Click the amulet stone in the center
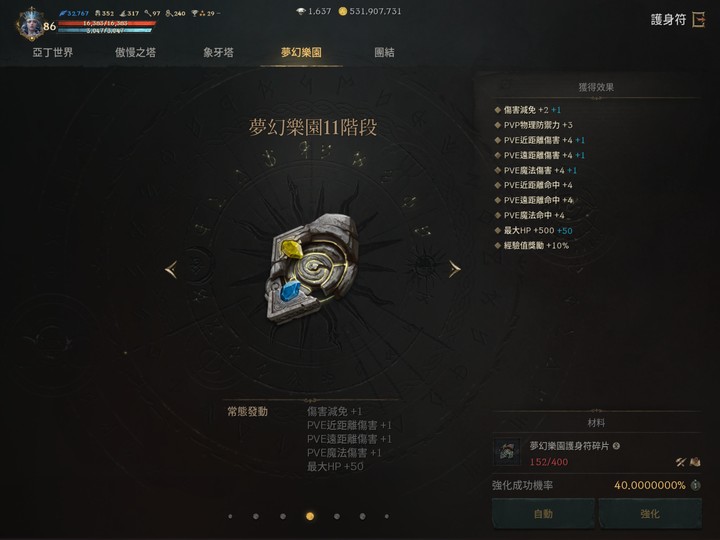This screenshot has height=540, width=720. tap(312, 269)
